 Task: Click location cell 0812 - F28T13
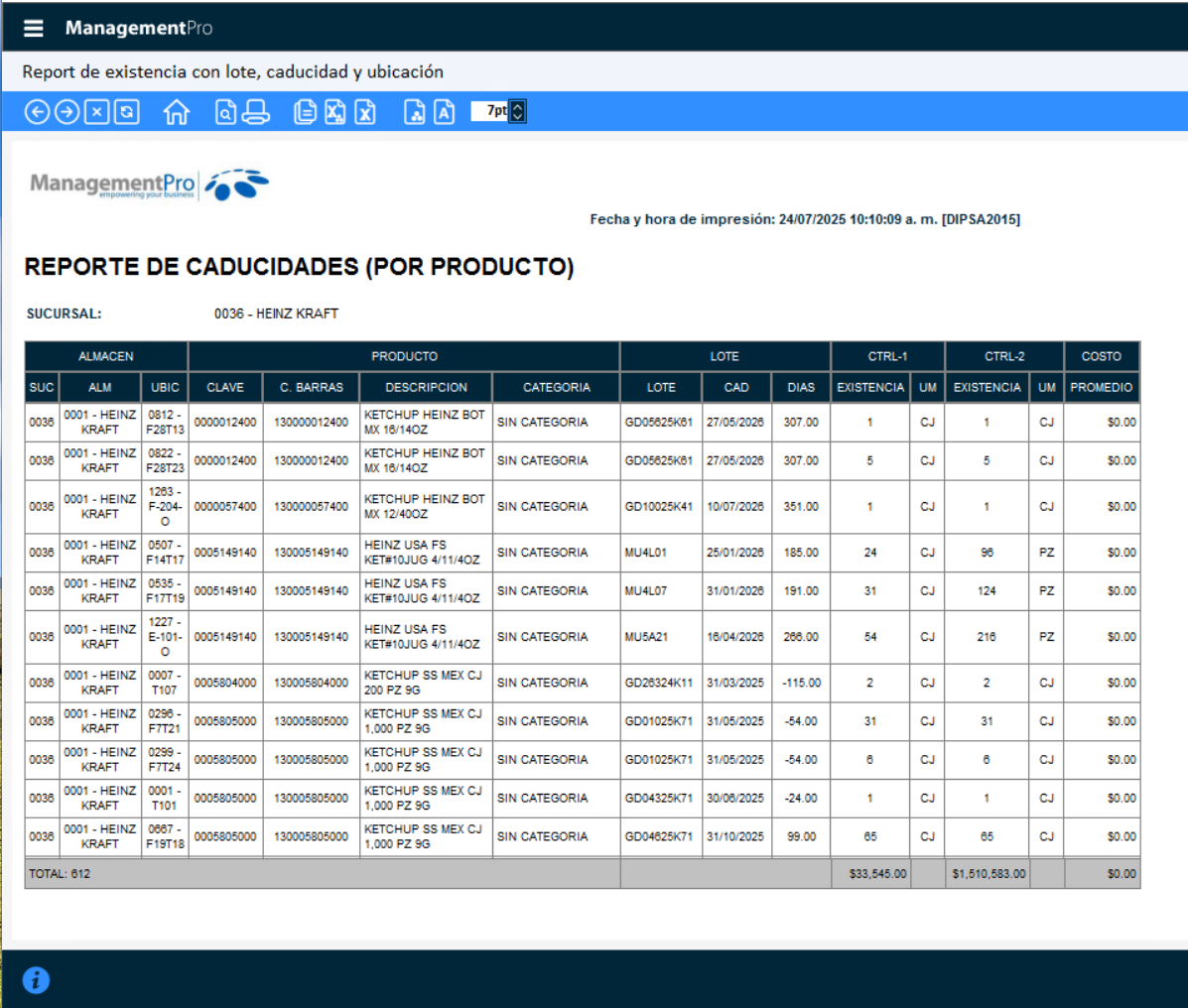pos(165,422)
